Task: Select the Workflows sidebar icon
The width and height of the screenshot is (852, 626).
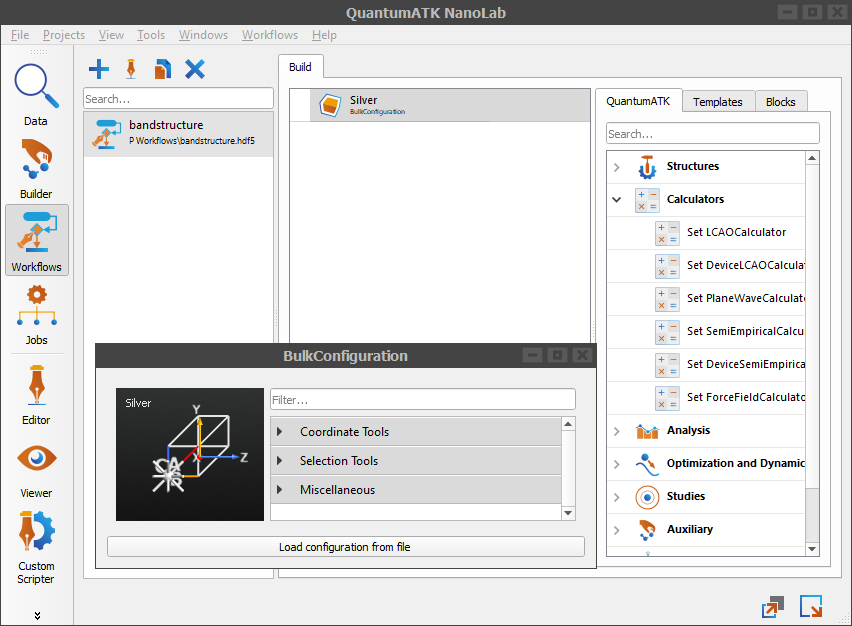Action: (36, 241)
